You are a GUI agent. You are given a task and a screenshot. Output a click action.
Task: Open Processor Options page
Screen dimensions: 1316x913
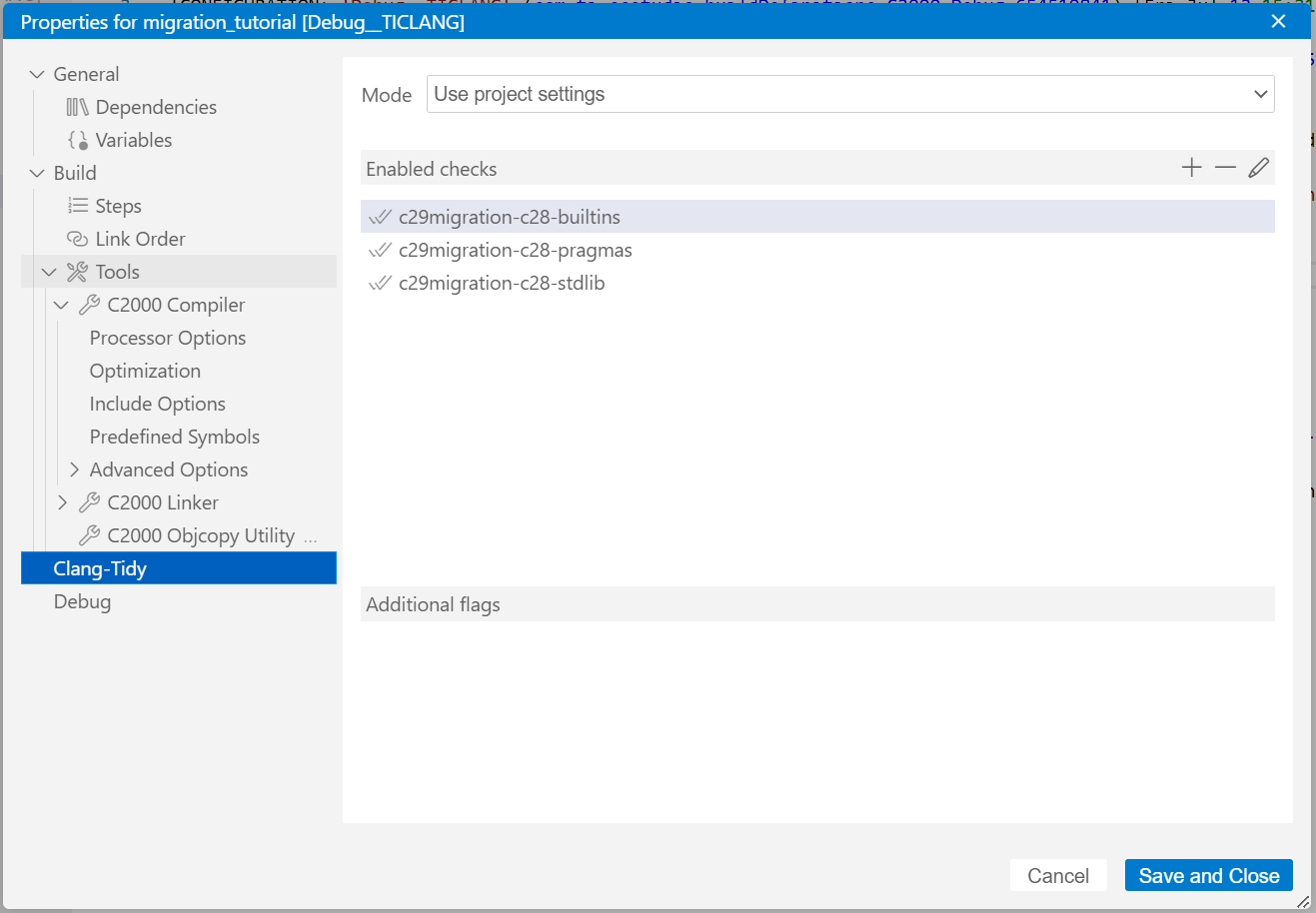point(167,338)
